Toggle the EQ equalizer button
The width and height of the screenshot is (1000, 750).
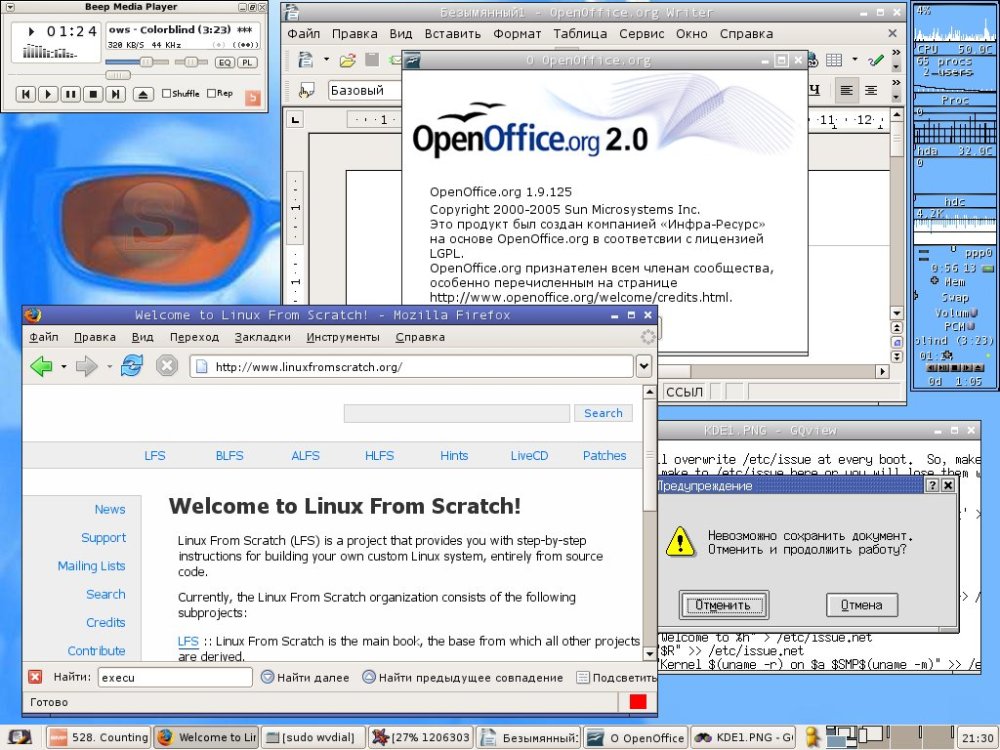point(224,62)
